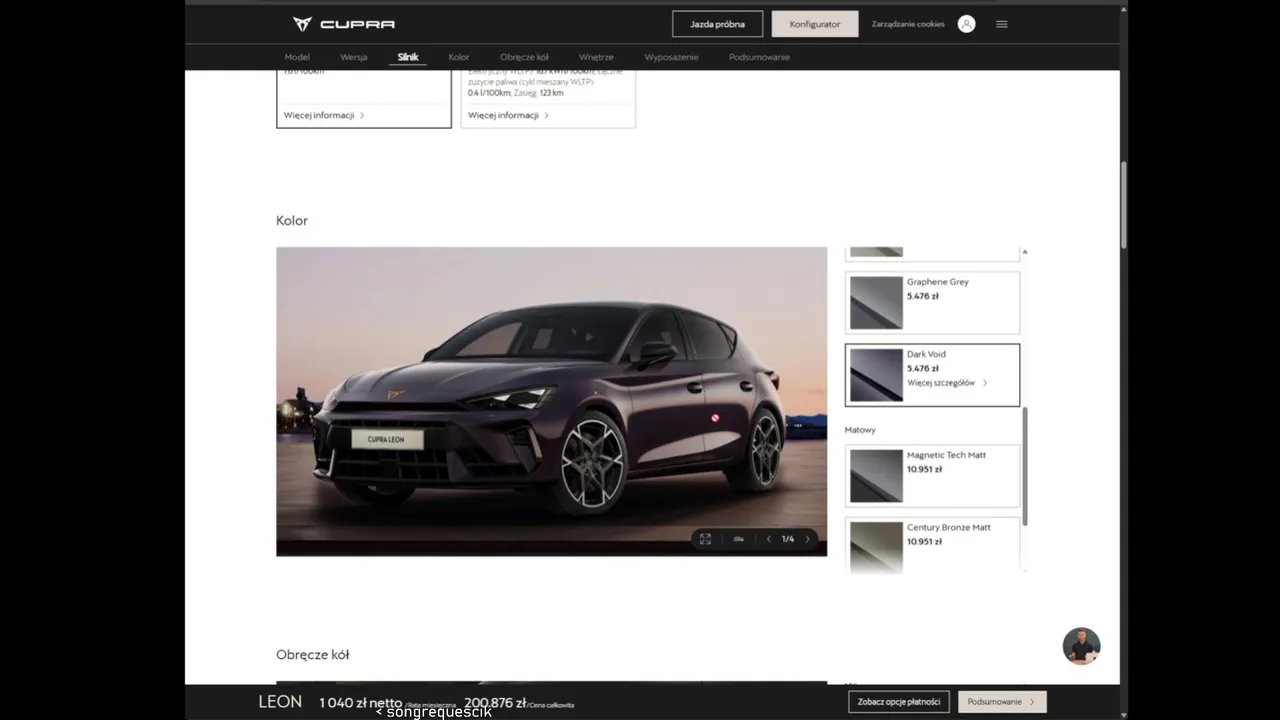Enter fullscreen view of the car image
1280x720 pixels.
(705, 539)
